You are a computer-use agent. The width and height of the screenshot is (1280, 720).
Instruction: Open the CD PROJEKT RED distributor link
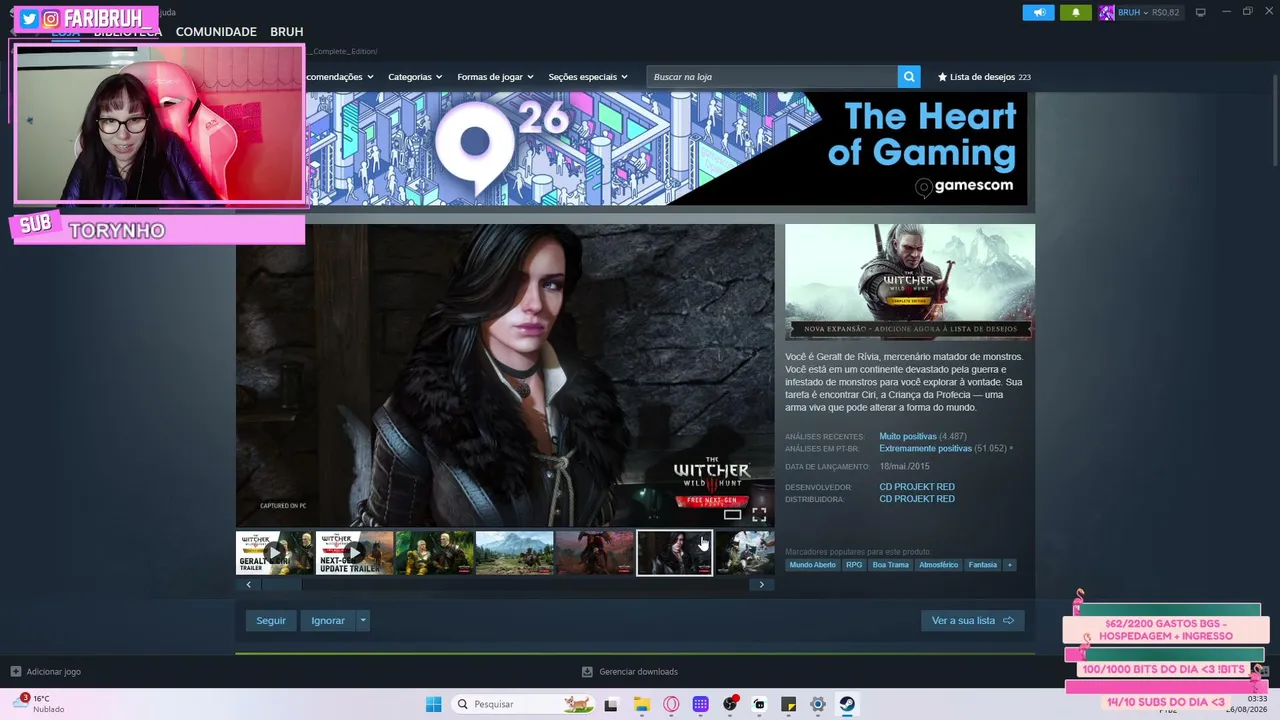pos(917,499)
